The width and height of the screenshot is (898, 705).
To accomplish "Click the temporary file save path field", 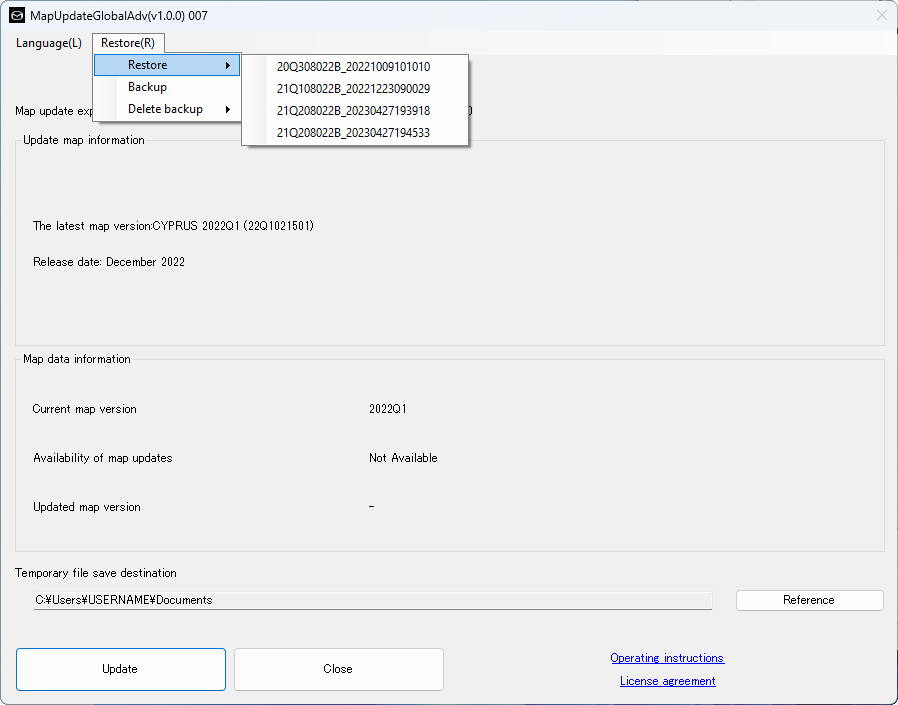I will pos(372,600).
